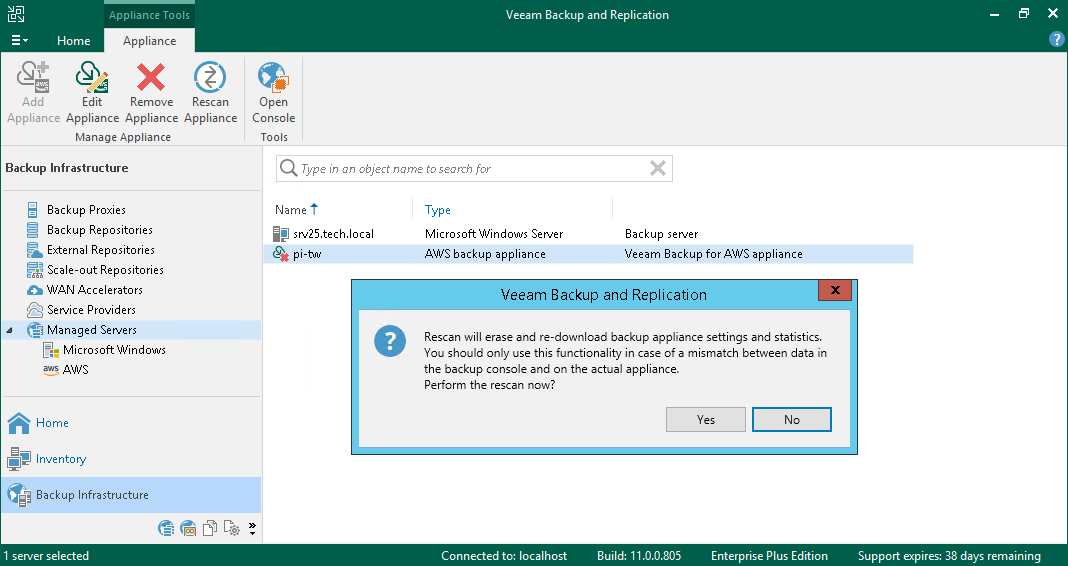Open External Repositories in the tree

click(x=100, y=250)
